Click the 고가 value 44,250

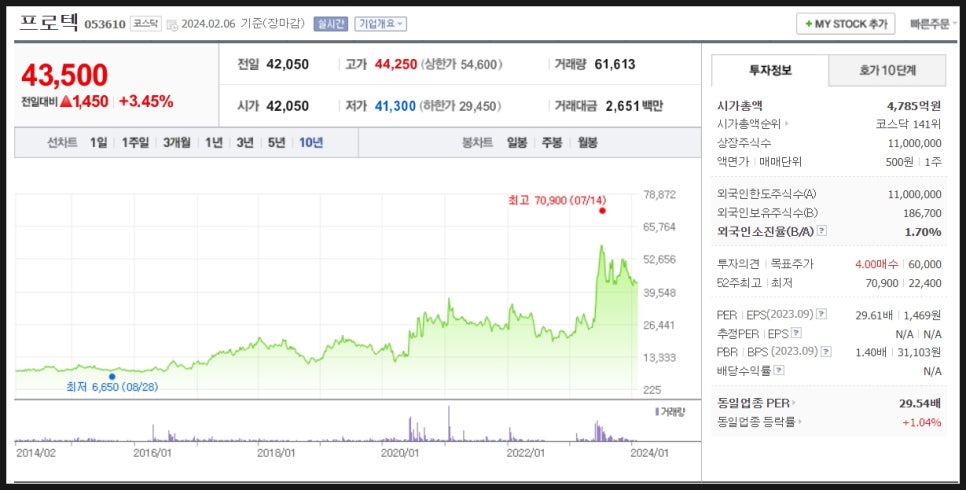pyautogui.click(x=396, y=64)
